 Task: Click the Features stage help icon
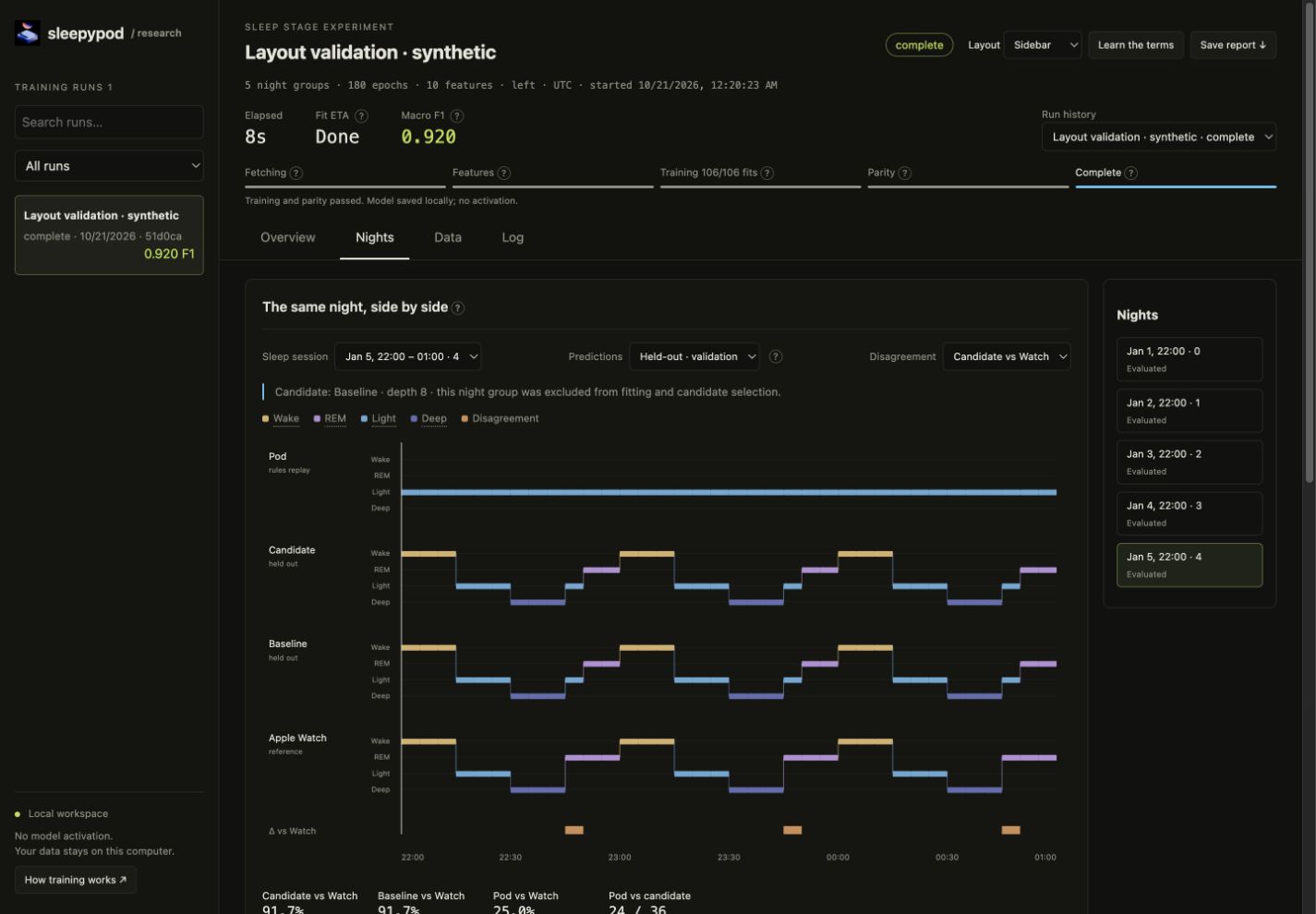tap(503, 173)
